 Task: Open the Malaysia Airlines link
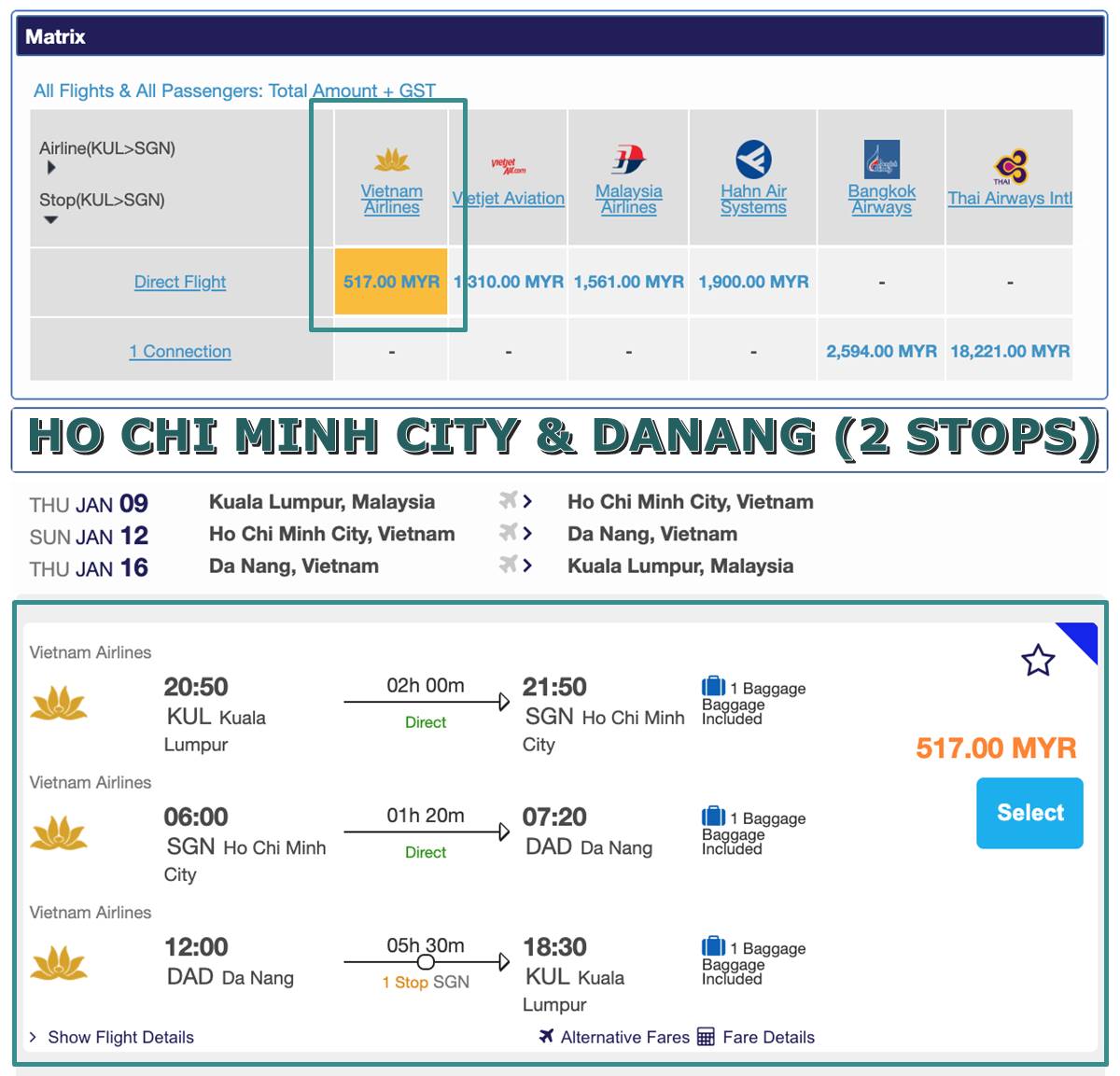629,199
